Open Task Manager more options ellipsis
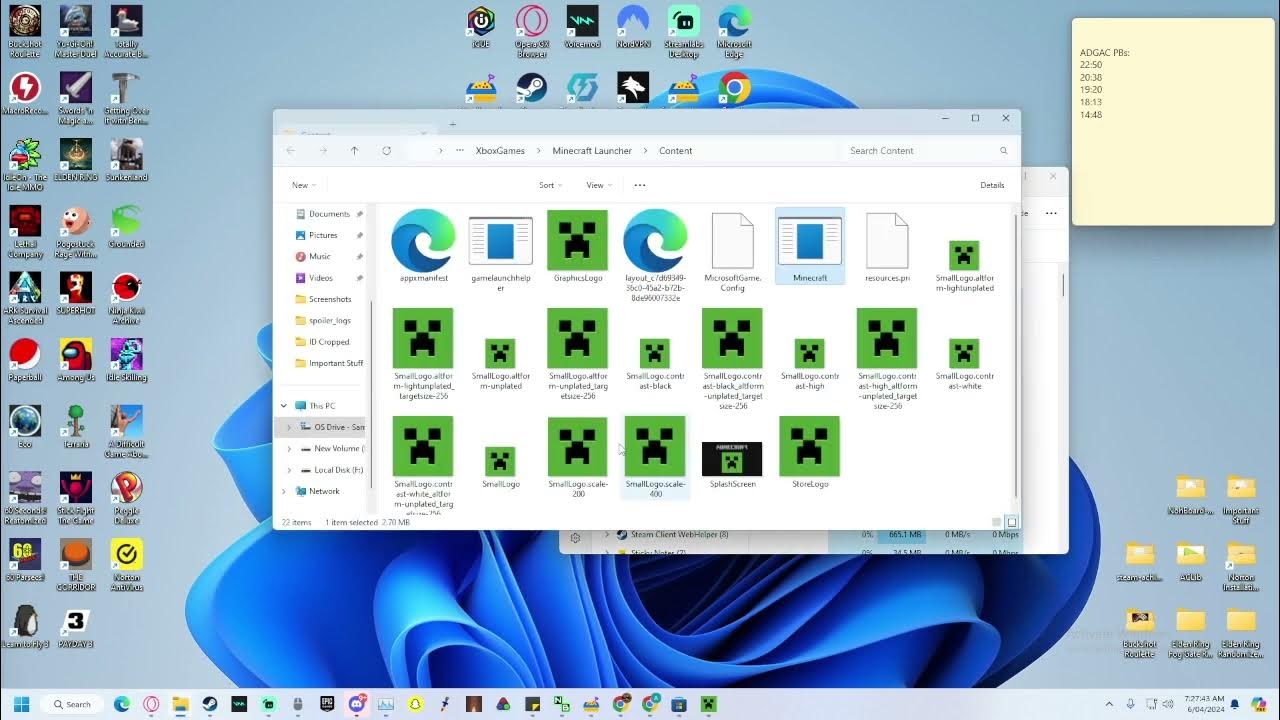 1051,212
